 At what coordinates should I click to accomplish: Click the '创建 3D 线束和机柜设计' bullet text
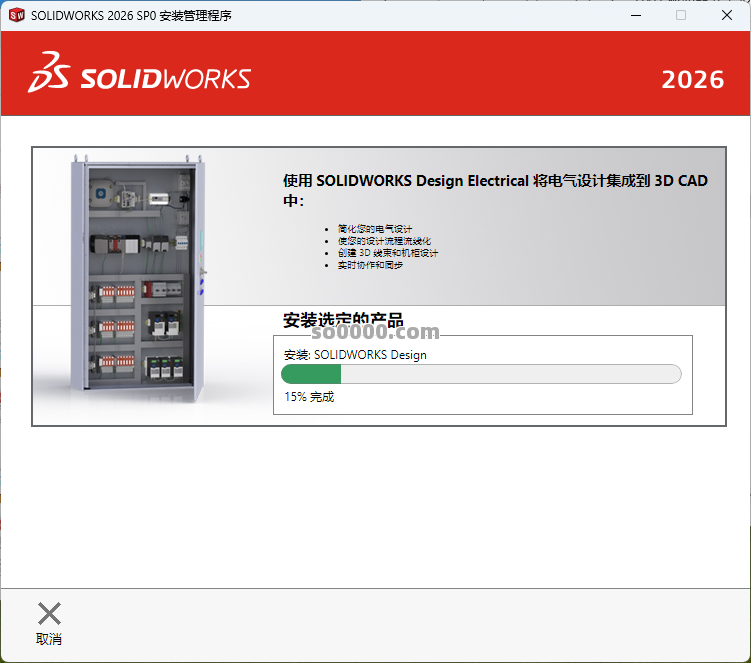click(x=387, y=253)
